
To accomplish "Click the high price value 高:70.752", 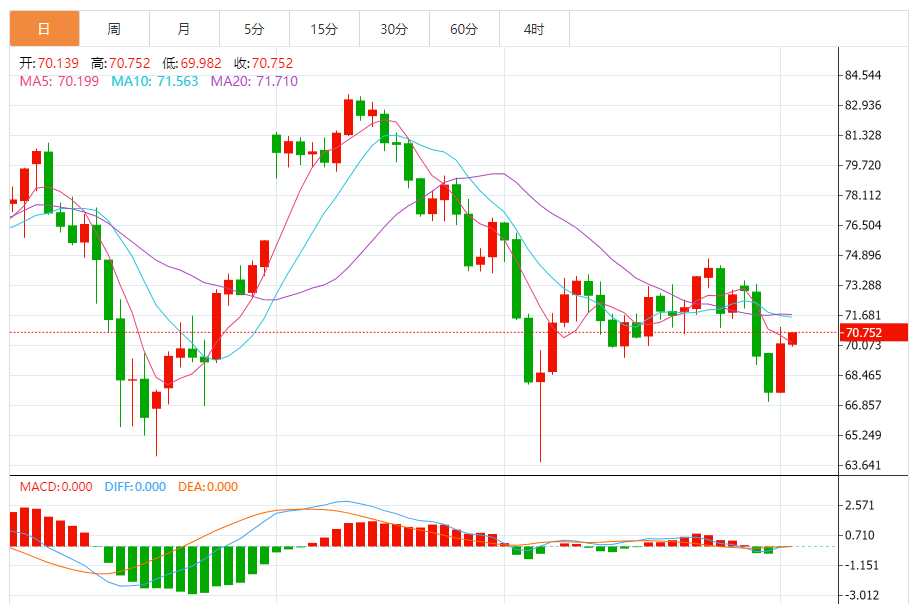I will 121,63.
